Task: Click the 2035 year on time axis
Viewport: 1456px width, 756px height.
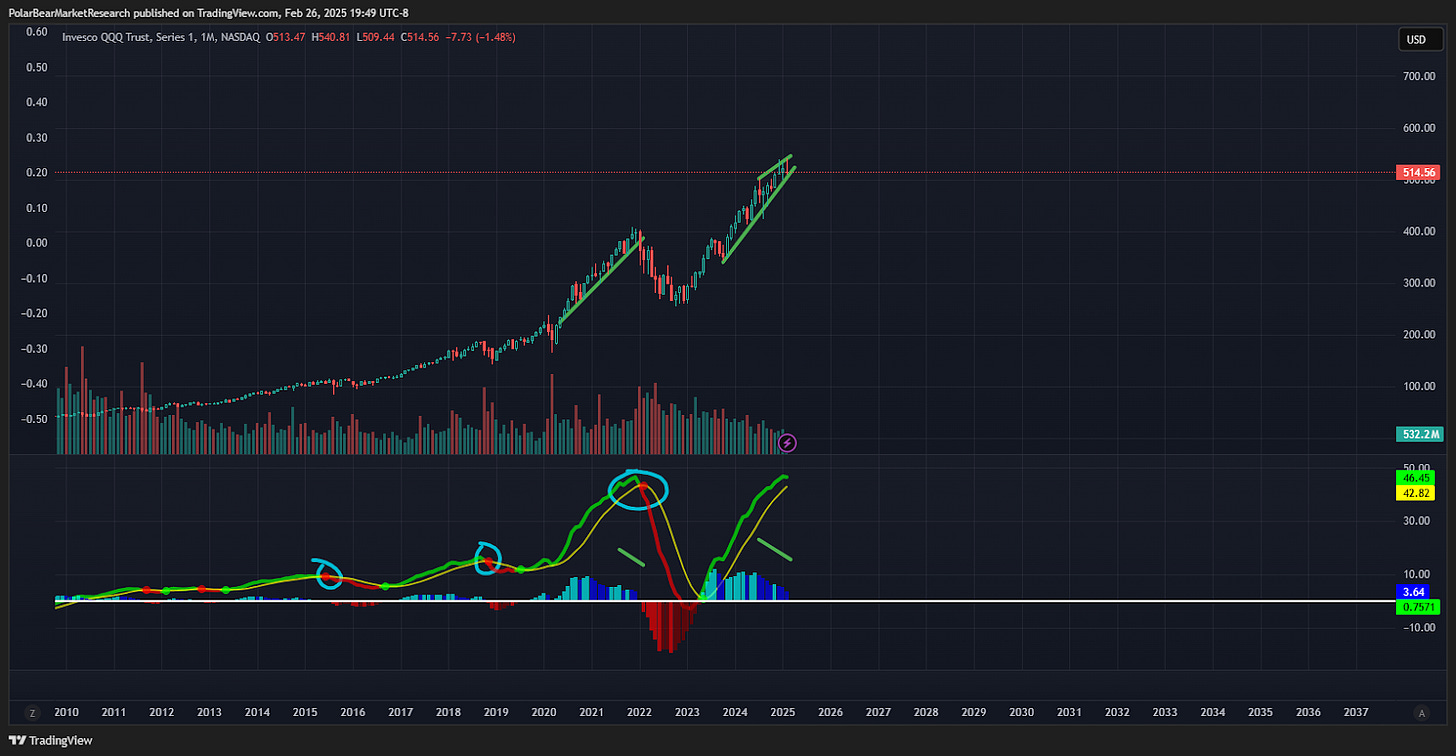Action: (1260, 713)
